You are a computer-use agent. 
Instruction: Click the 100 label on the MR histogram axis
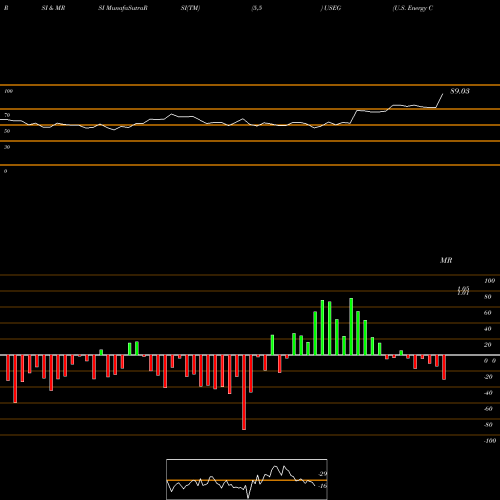(489, 281)
